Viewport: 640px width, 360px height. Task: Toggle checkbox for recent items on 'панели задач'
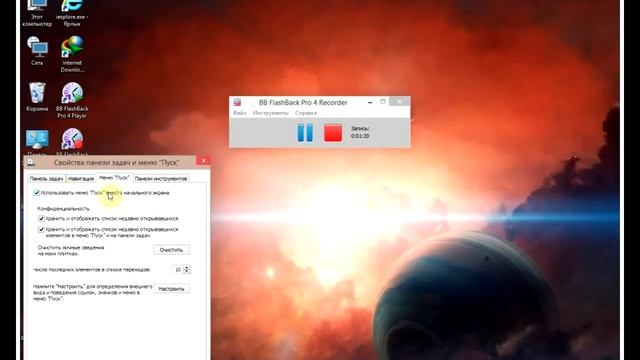coord(41,229)
